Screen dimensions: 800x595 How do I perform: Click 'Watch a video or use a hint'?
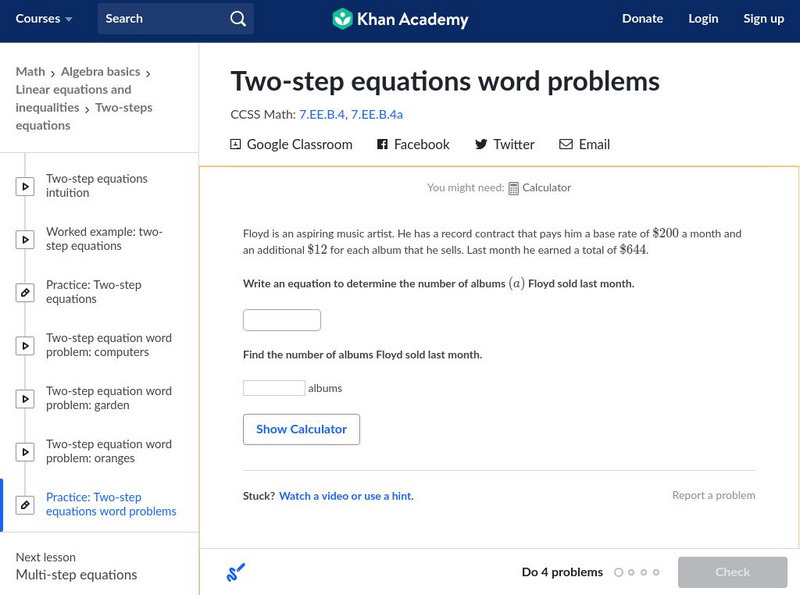coord(346,496)
